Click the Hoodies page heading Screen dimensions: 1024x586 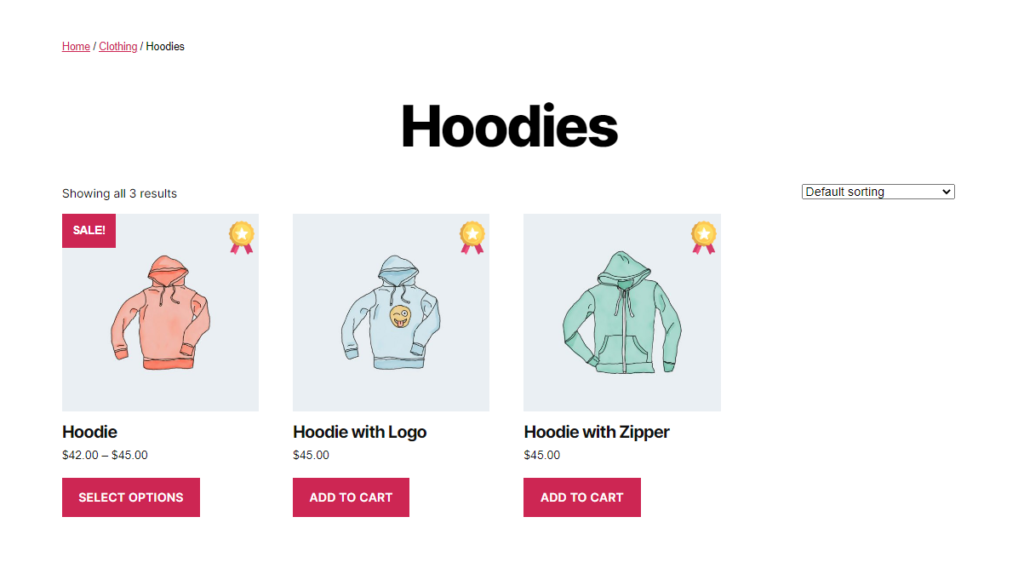509,126
